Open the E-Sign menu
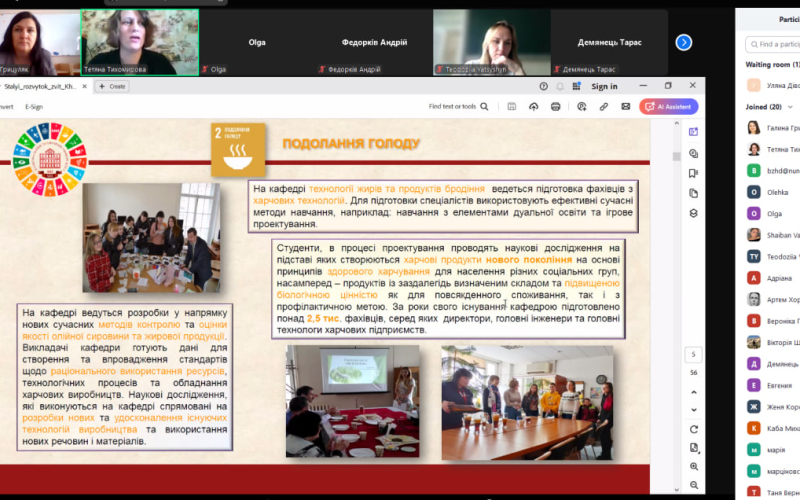The image size is (800, 500). click(34, 107)
